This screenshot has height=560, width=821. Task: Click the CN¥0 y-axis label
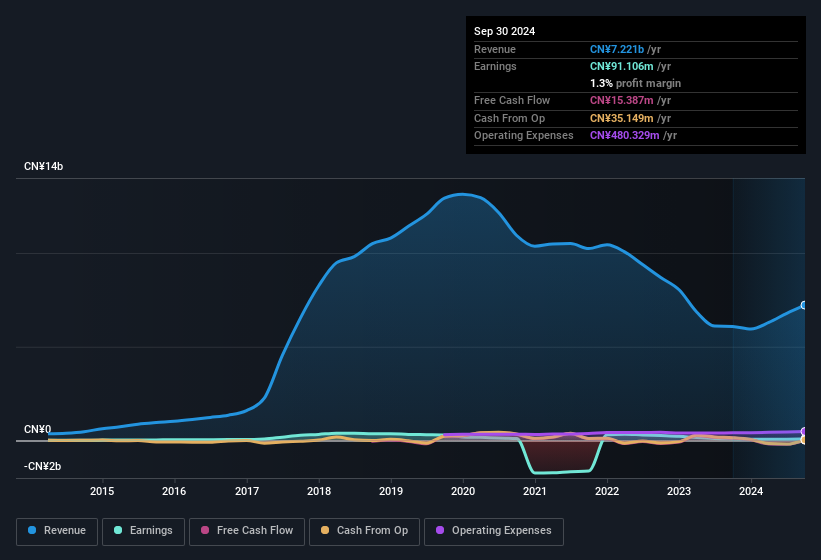coord(38,429)
